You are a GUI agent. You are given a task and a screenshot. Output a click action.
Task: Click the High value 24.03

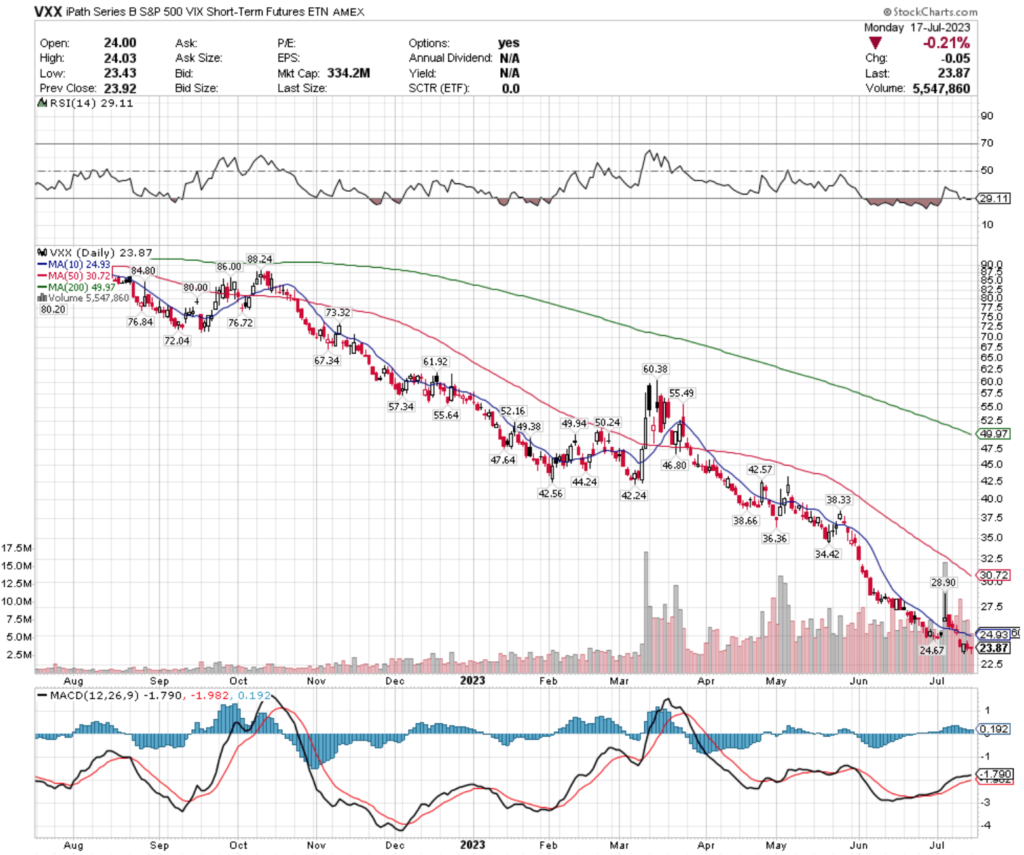[x=120, y=58]
